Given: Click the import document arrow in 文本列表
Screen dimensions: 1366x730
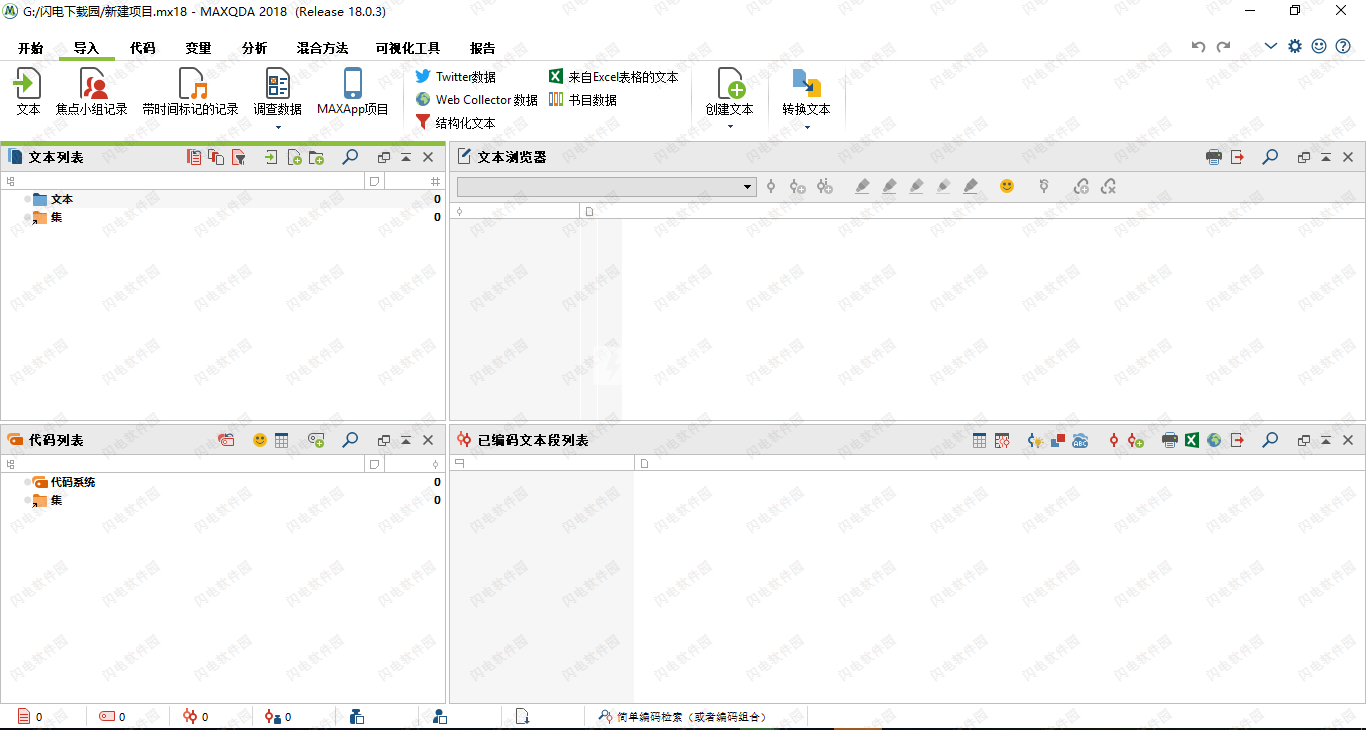Looking at the screenshot, I should 271,157.
